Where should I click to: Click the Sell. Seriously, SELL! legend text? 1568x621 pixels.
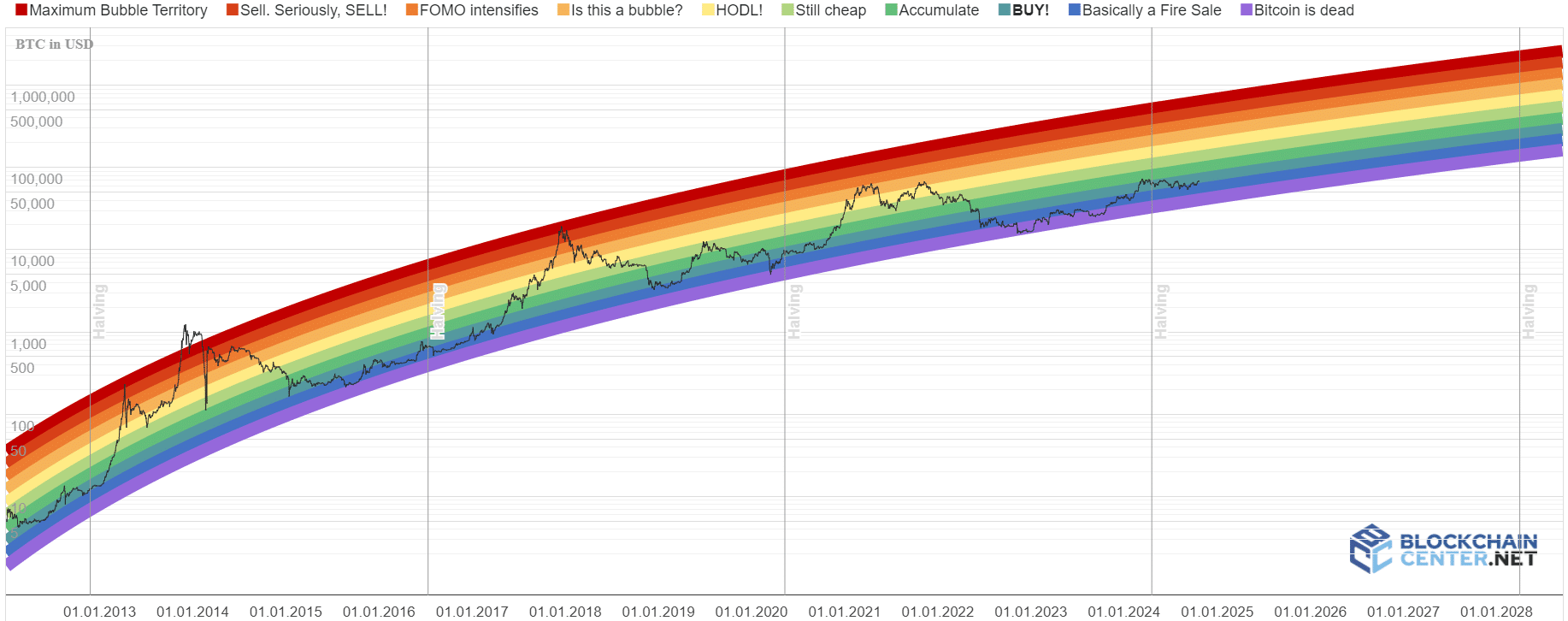pos(314,10)
